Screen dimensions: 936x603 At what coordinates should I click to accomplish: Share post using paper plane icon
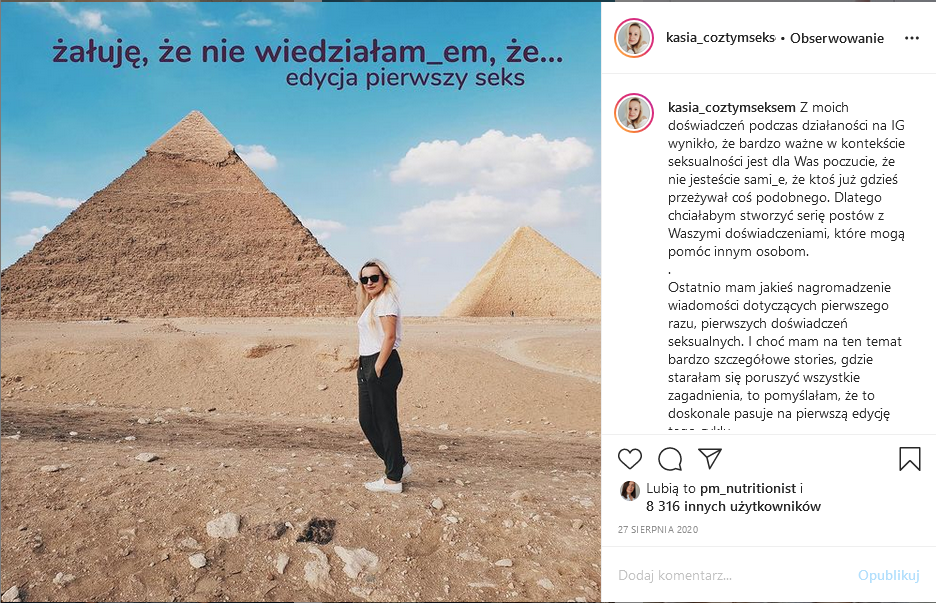(710, 458)
